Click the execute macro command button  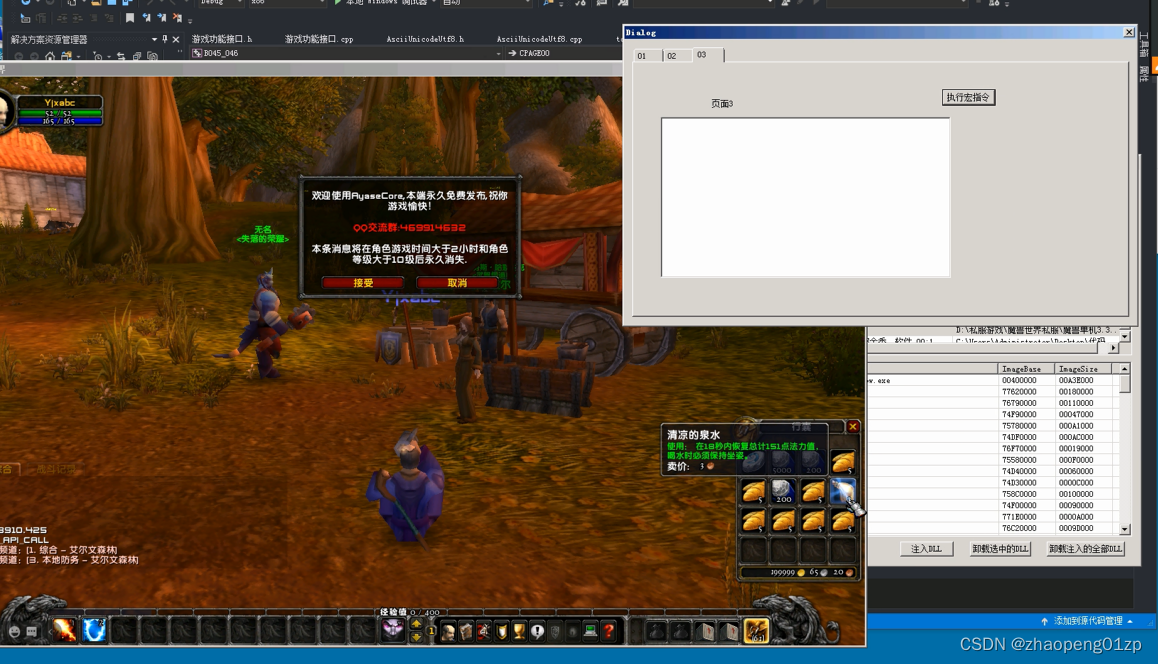coord(968,97)
